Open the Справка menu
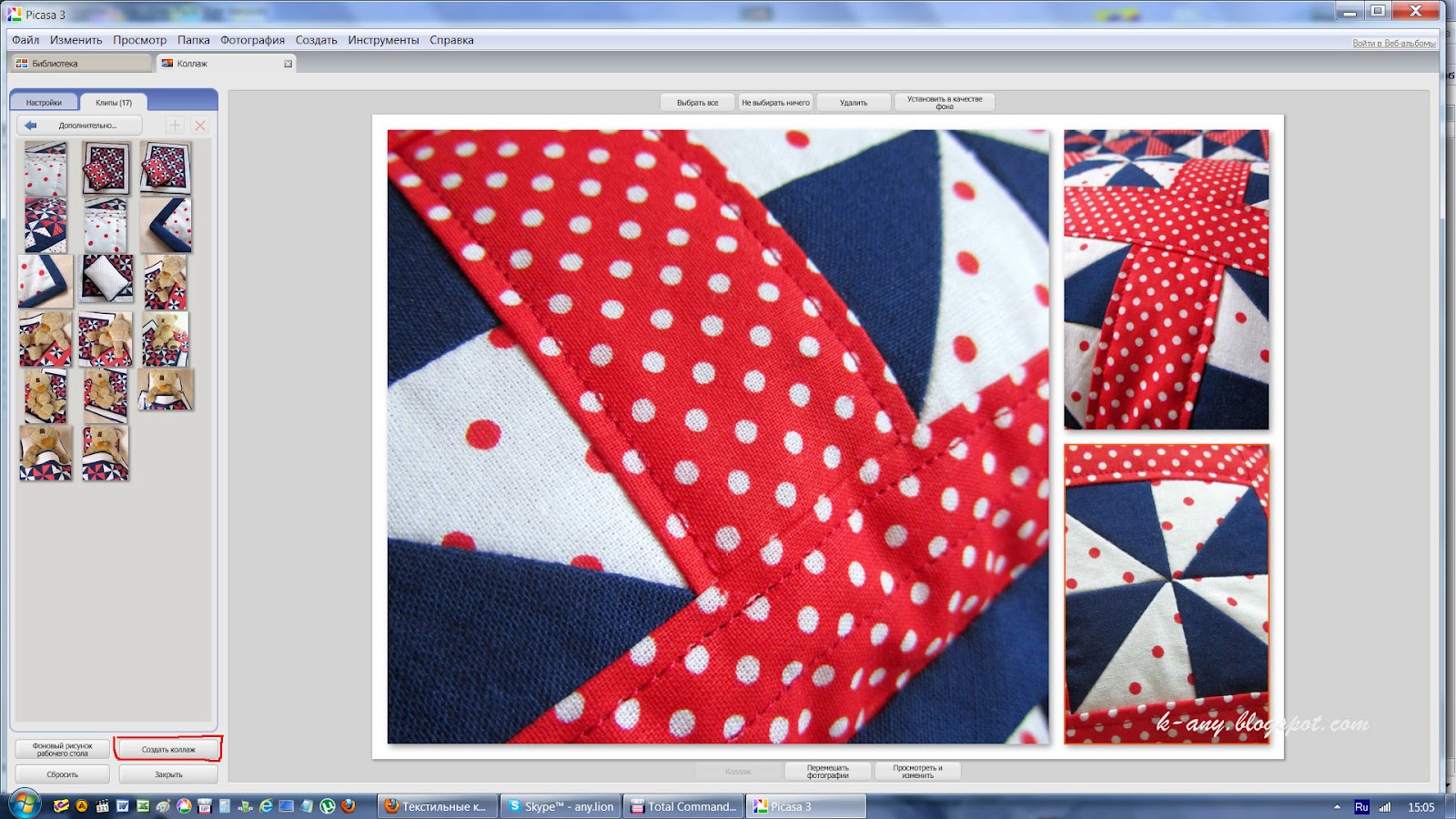This screenshot has height=819, width=1456. pos(451,40)
